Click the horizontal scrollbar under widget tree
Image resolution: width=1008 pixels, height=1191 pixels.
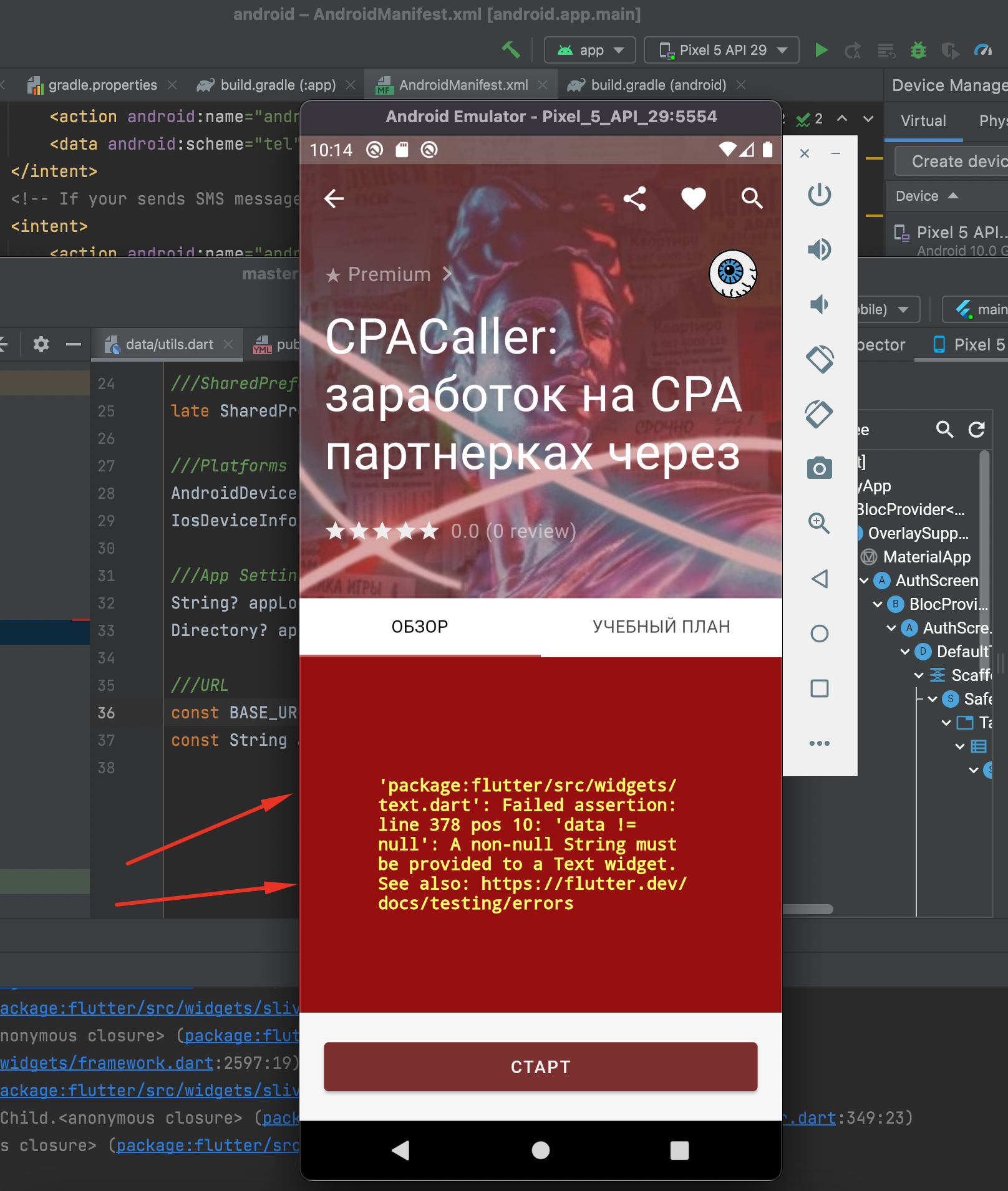click(808, 909)
